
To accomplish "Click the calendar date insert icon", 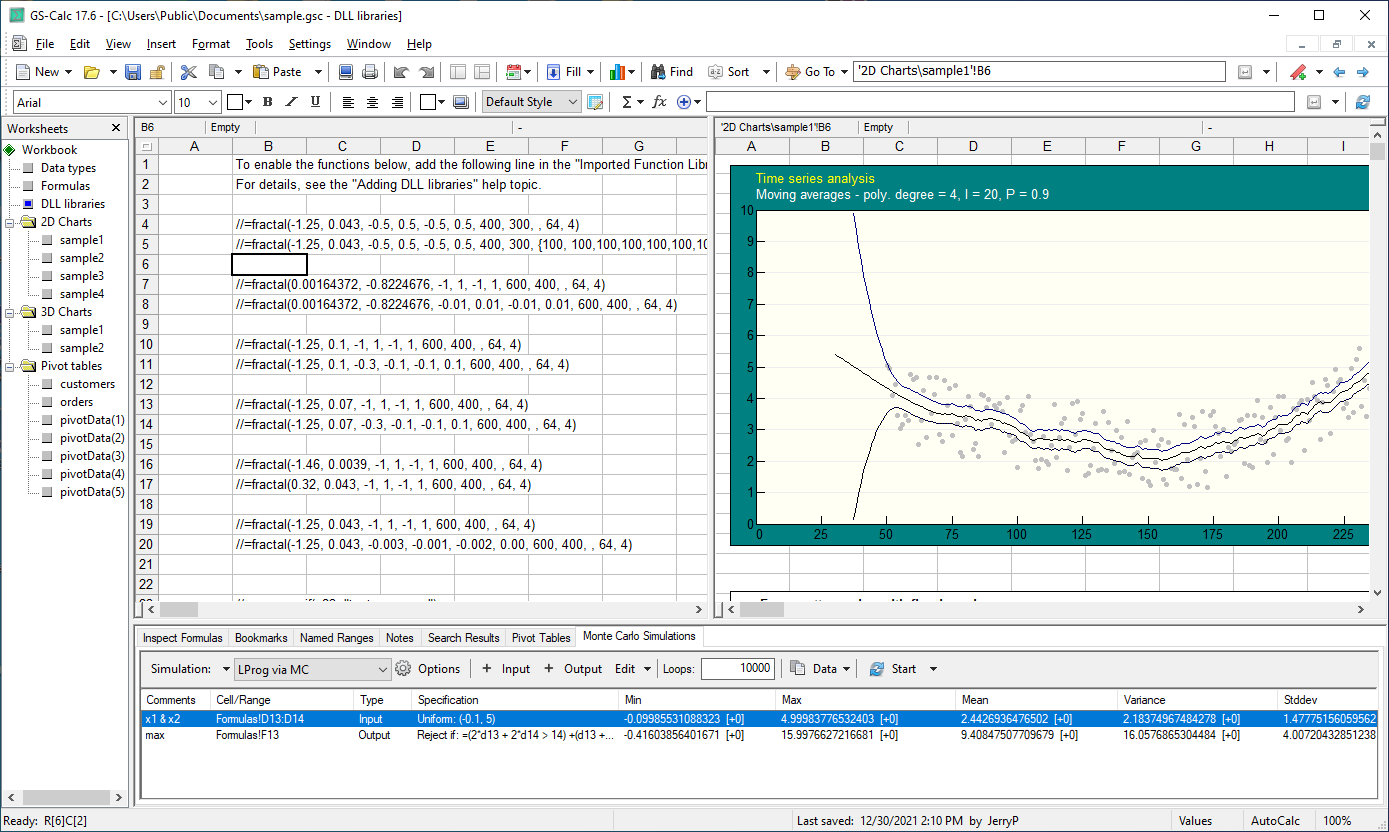I will 514,72.
